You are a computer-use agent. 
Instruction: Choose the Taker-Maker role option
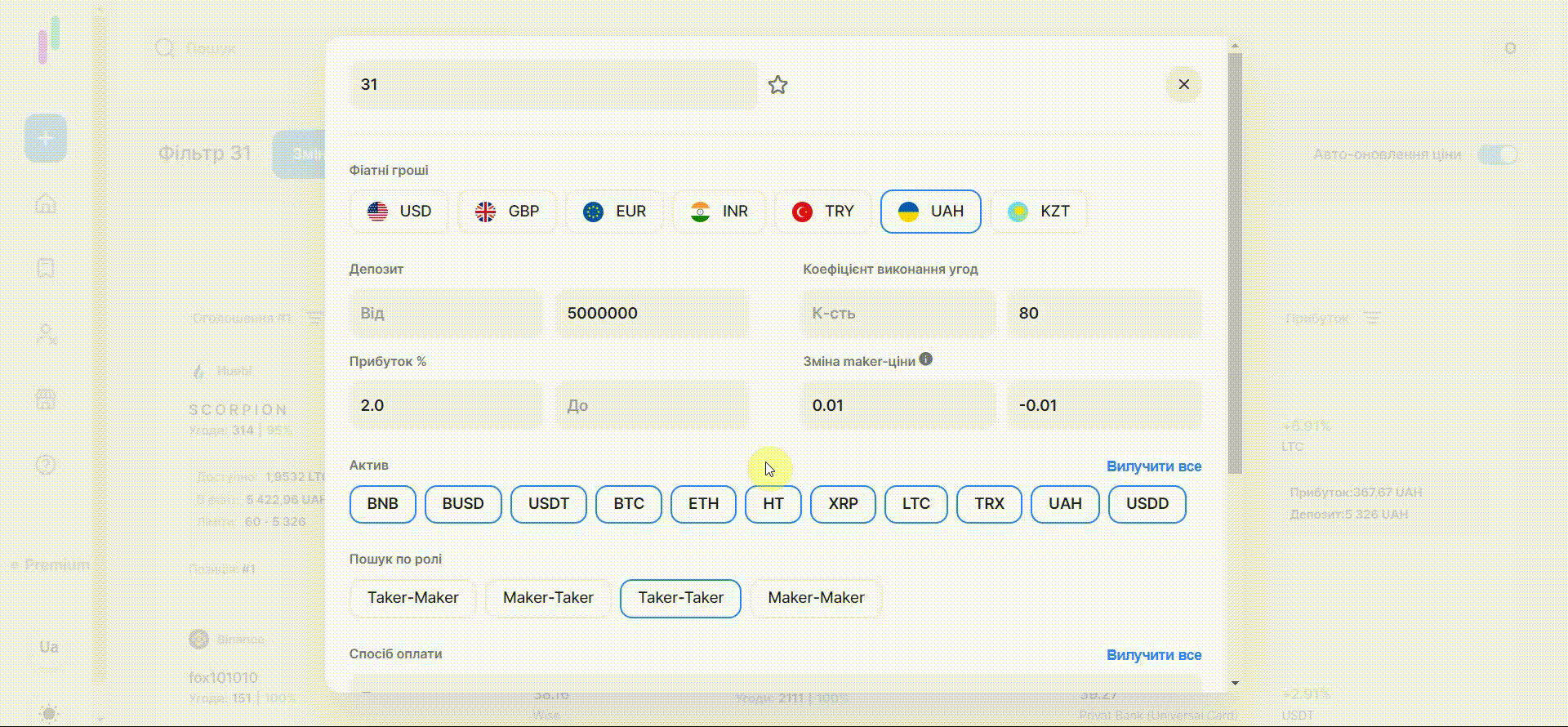[x=412, y=598]
